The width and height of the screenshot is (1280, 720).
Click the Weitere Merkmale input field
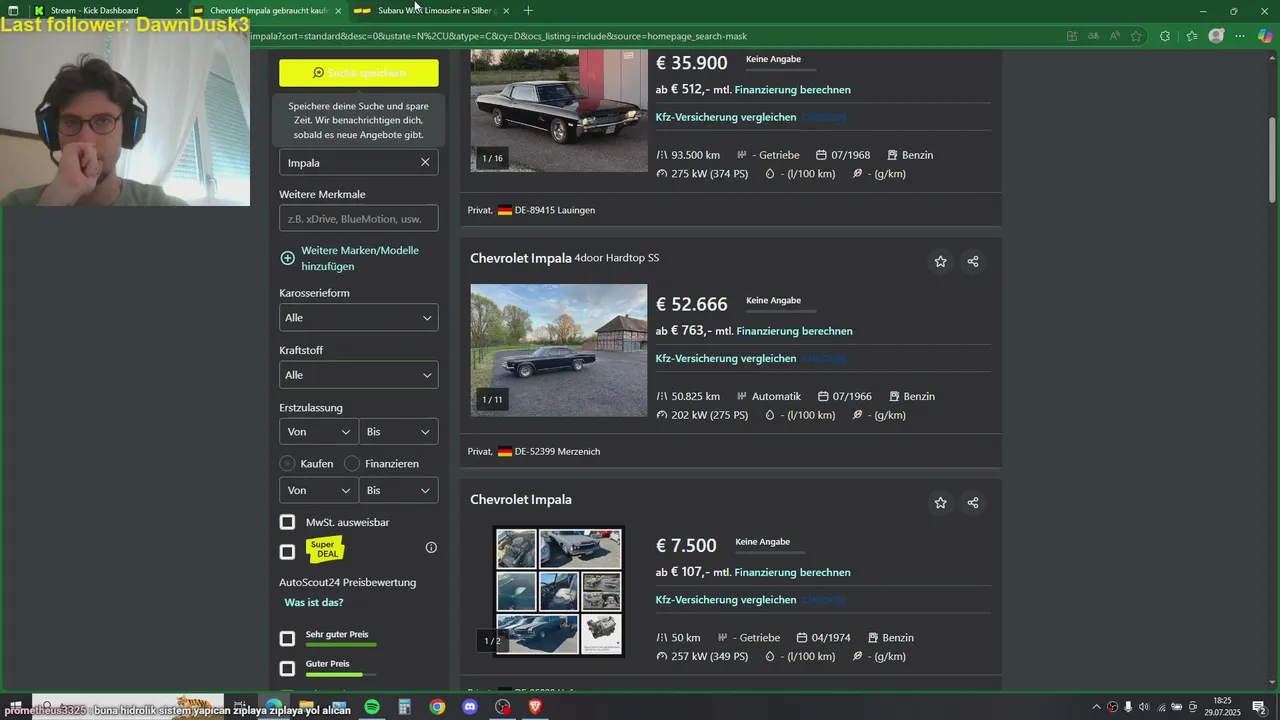click(x=359, y=219)
